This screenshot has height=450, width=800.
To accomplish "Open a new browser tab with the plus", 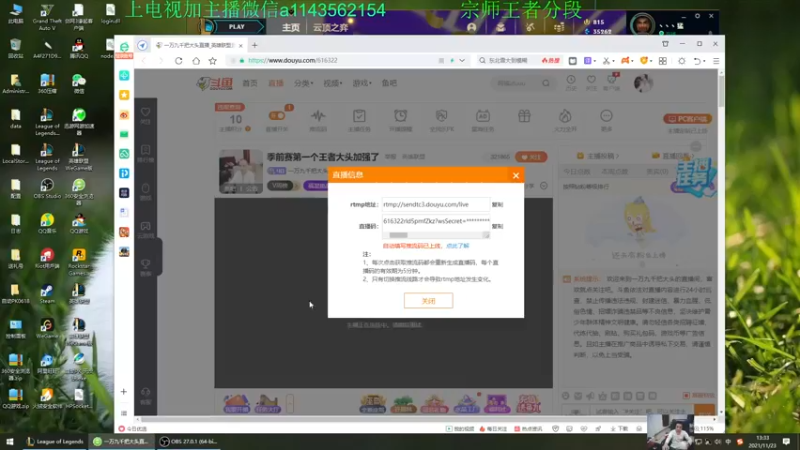I will tap(255, 45).
